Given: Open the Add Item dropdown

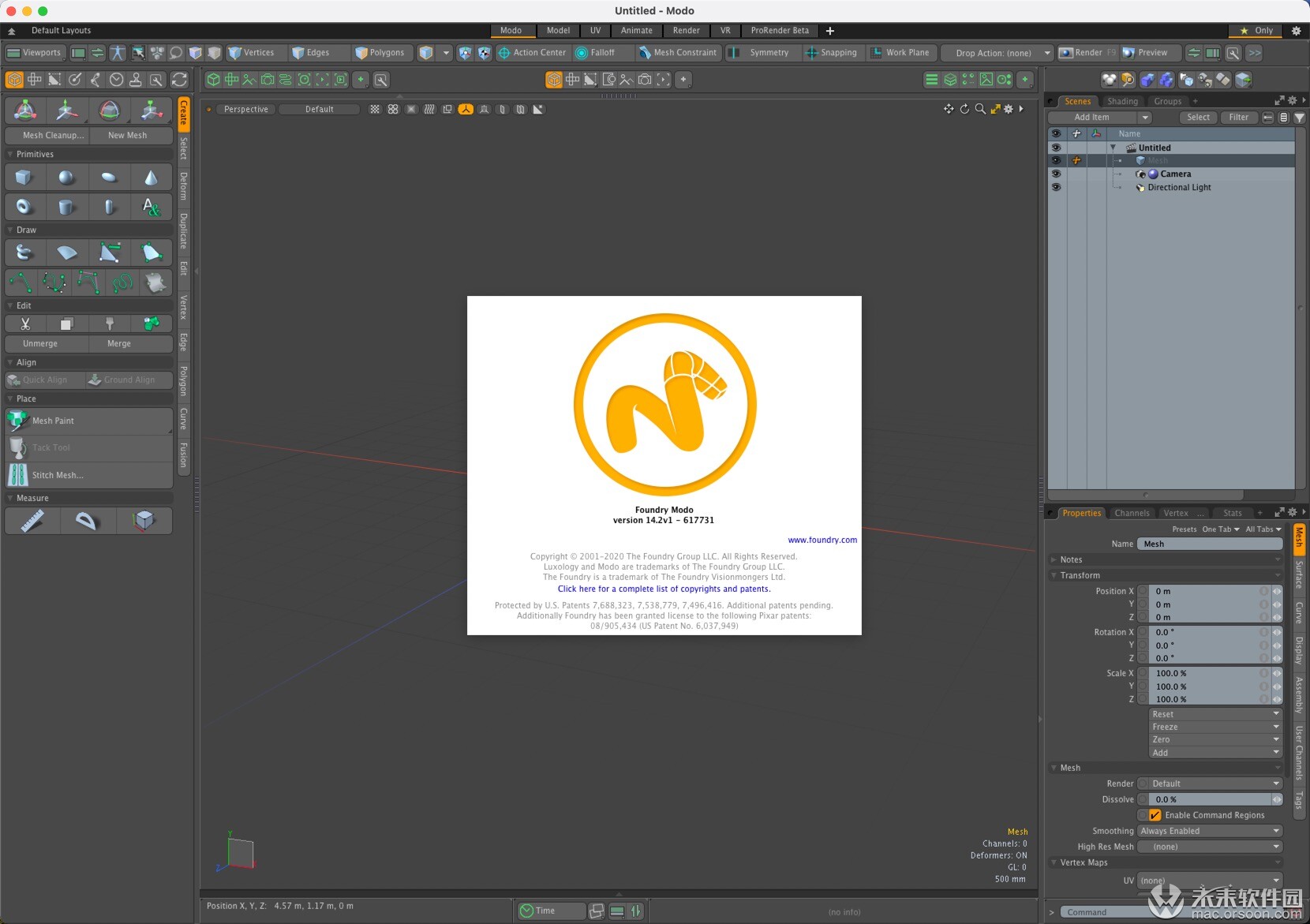Looking at the screenshot, I should pos(1100,118).
